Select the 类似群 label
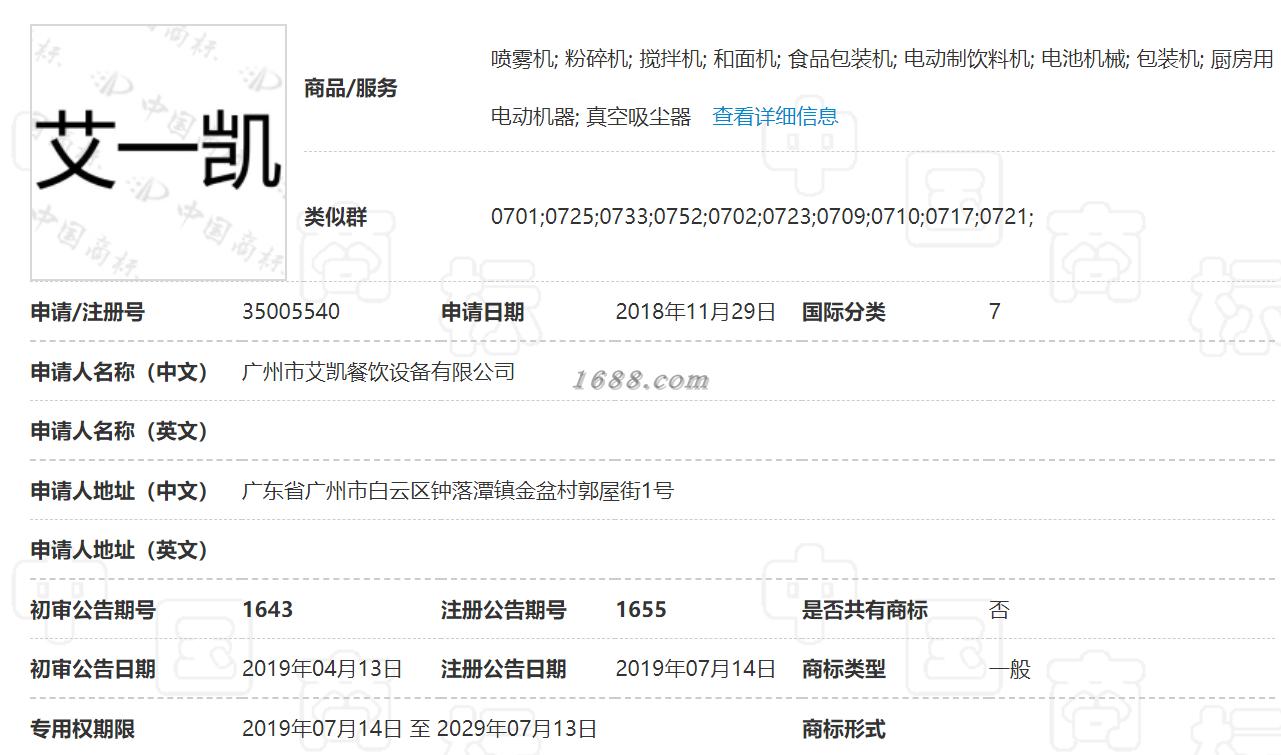The width and height of the screenshot is (1281, 755). [335, 217]
